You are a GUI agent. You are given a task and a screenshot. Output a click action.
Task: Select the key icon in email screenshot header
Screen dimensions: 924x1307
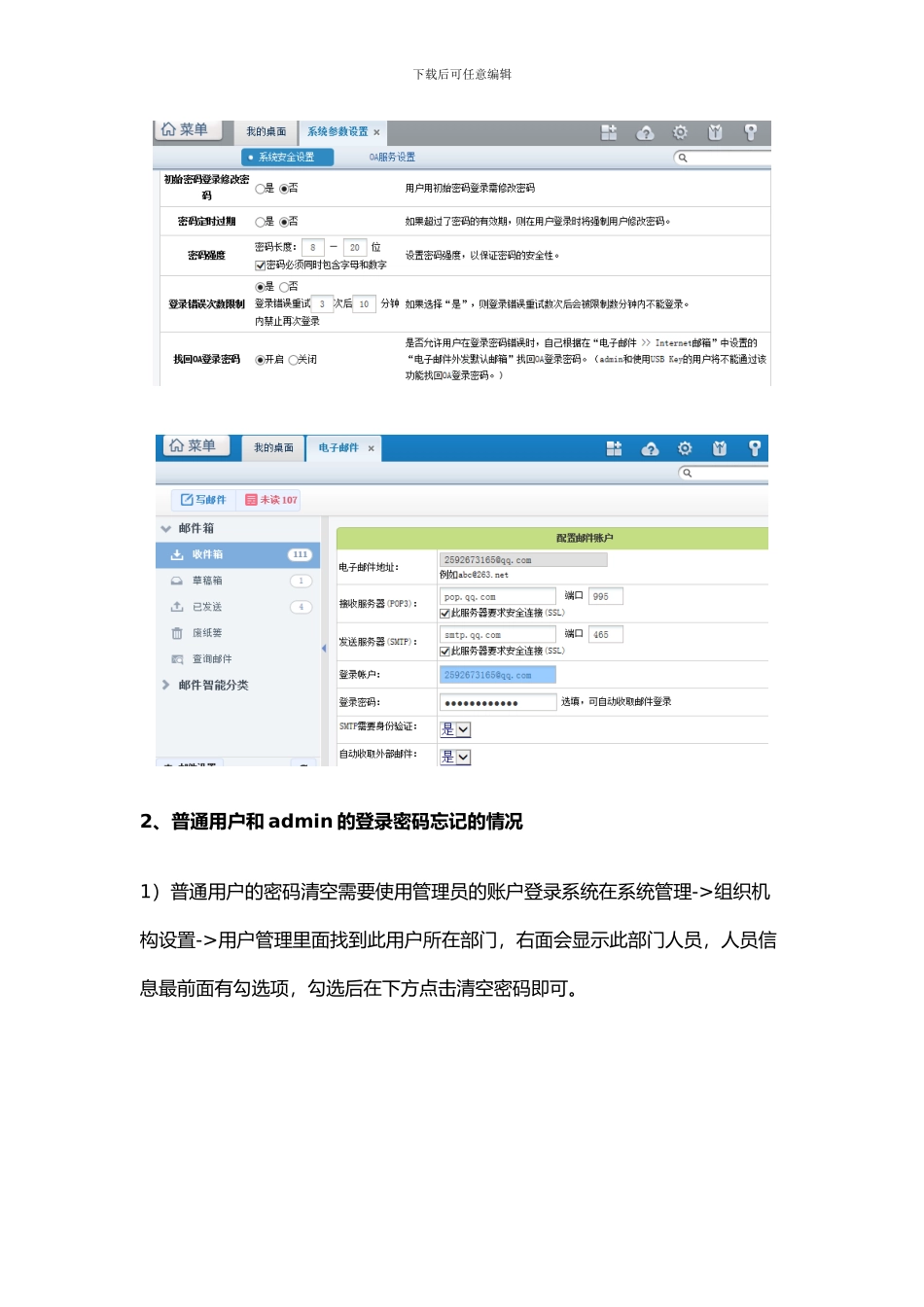pos(755,448)
